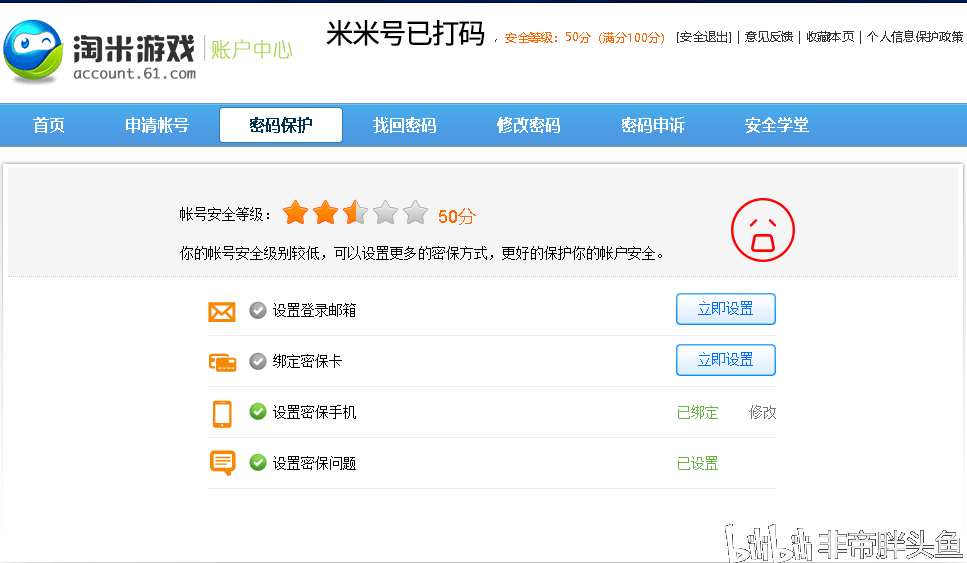Screen dimensions: 967x563
Task: Switch to 修改密码 tab
Action: tap(529, 125)
